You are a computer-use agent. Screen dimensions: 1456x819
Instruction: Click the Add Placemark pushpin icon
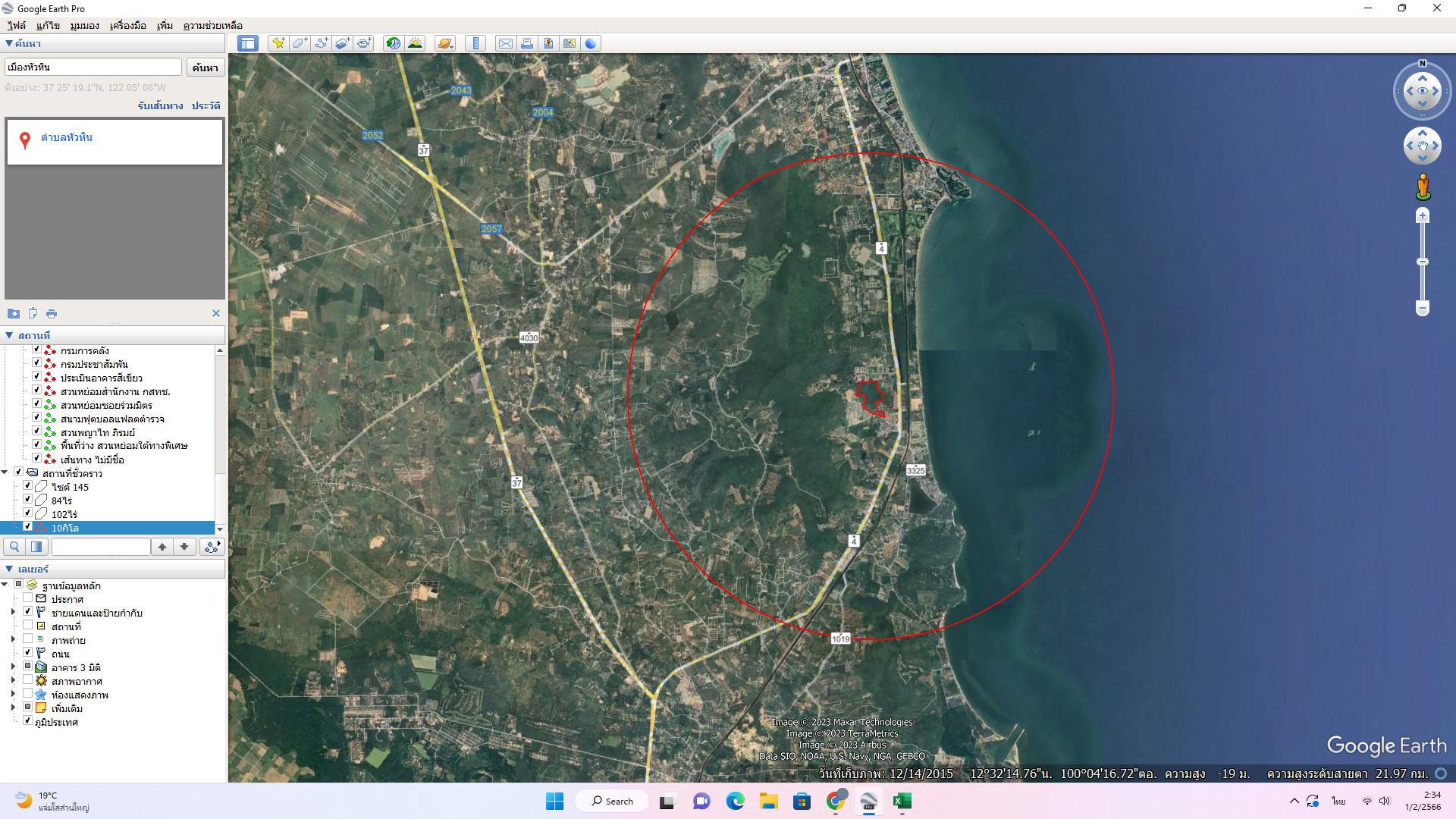coord(278,43)
